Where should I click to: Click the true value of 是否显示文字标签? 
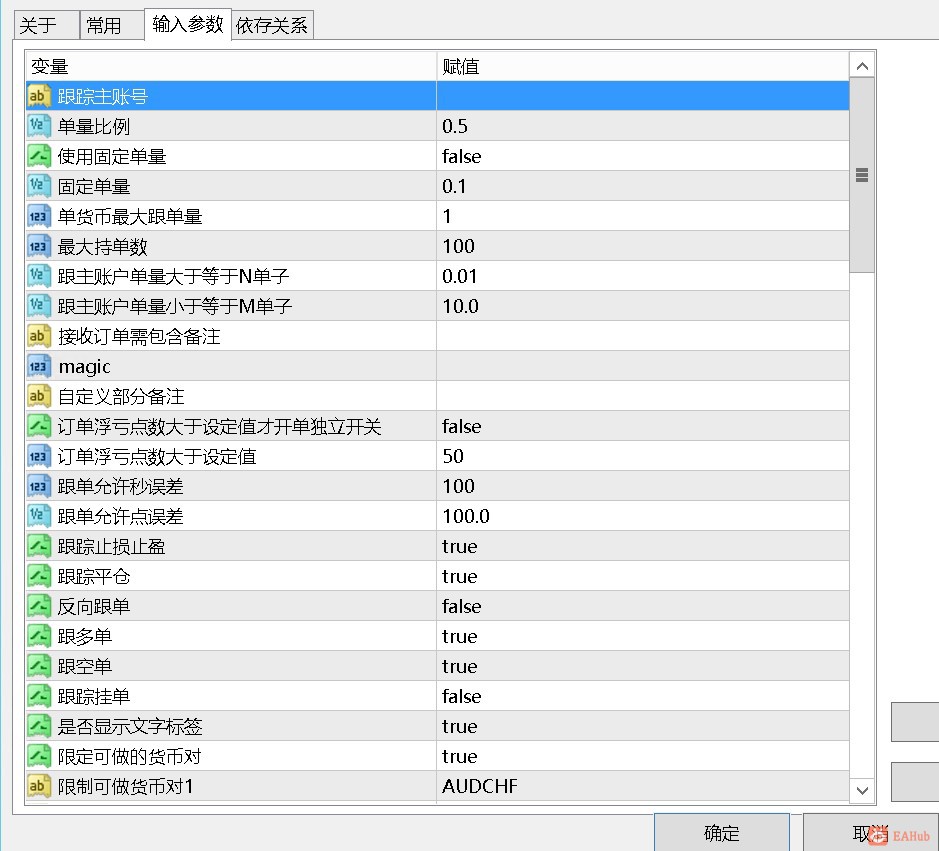[643, 726]
